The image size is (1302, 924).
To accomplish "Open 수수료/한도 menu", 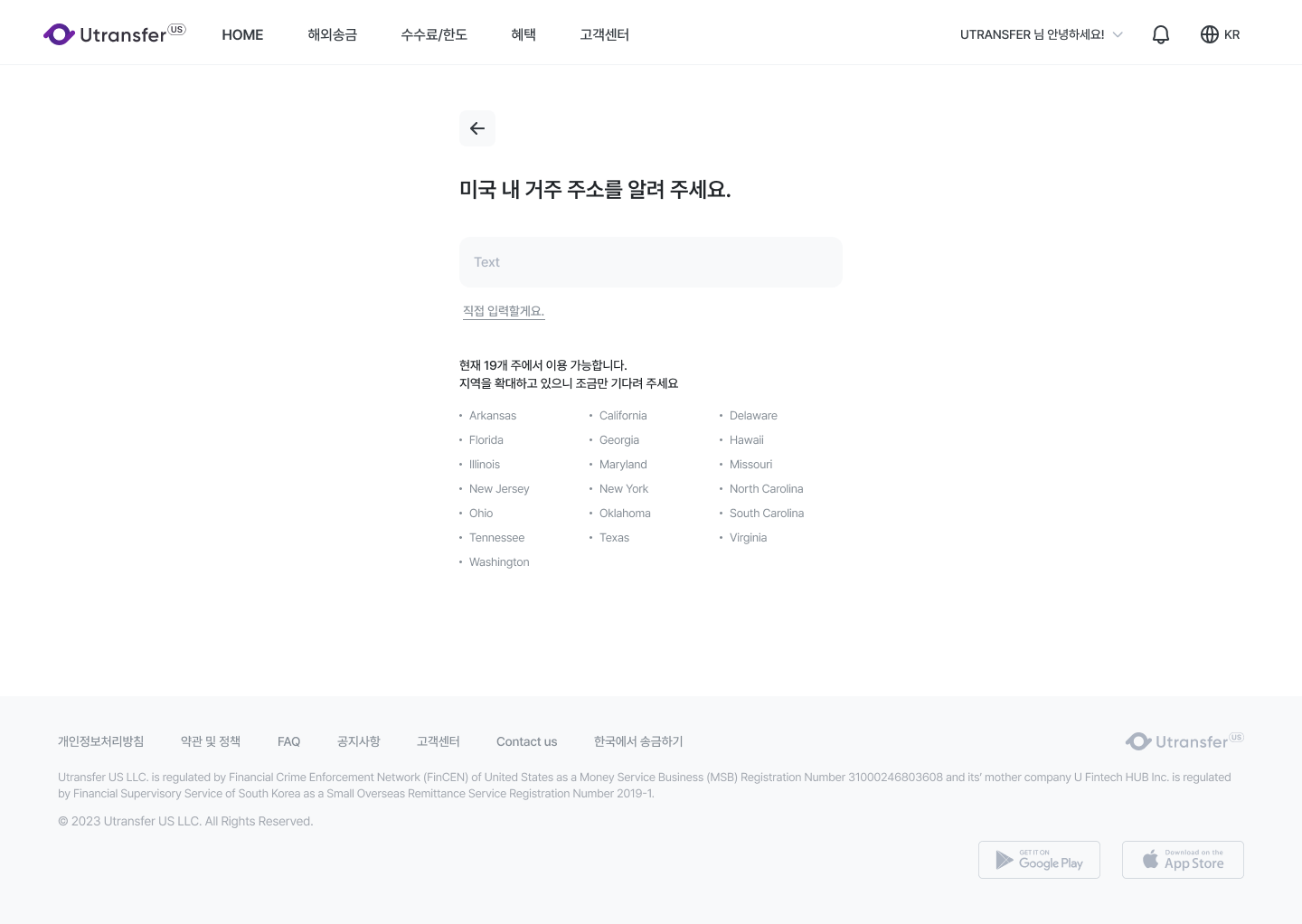I will coord(434,34).
